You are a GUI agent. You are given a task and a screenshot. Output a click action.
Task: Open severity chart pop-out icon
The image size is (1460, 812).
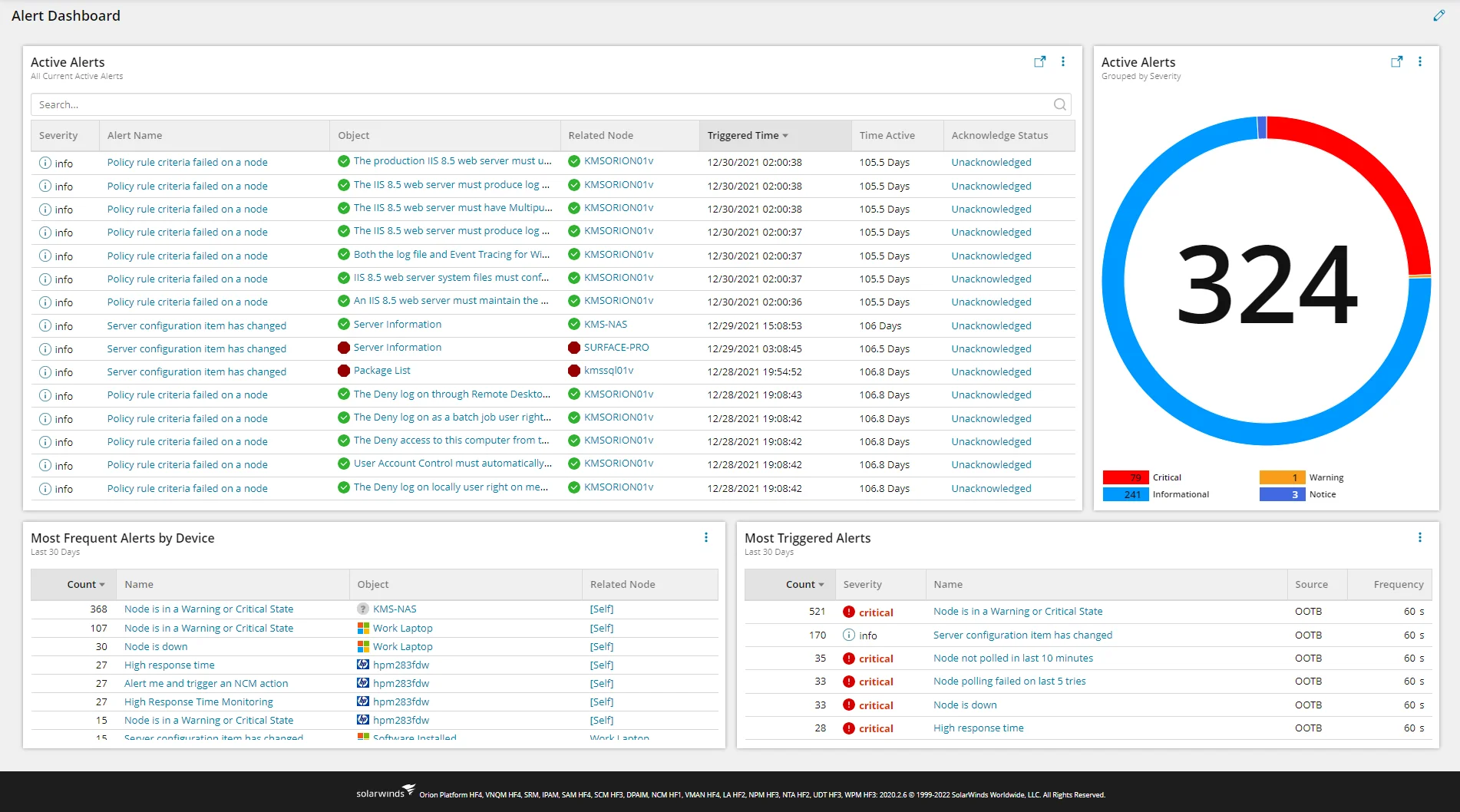(1396, 62)
